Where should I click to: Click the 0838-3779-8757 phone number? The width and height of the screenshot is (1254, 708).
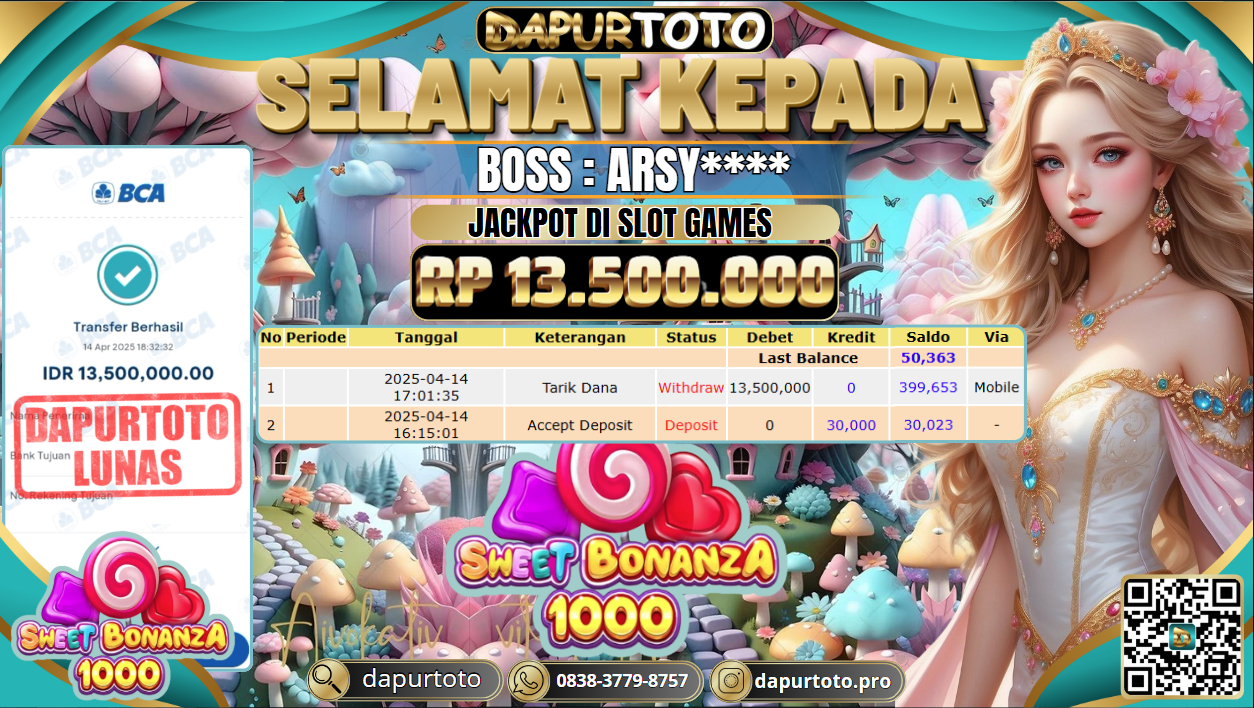[x=622, y=681]
